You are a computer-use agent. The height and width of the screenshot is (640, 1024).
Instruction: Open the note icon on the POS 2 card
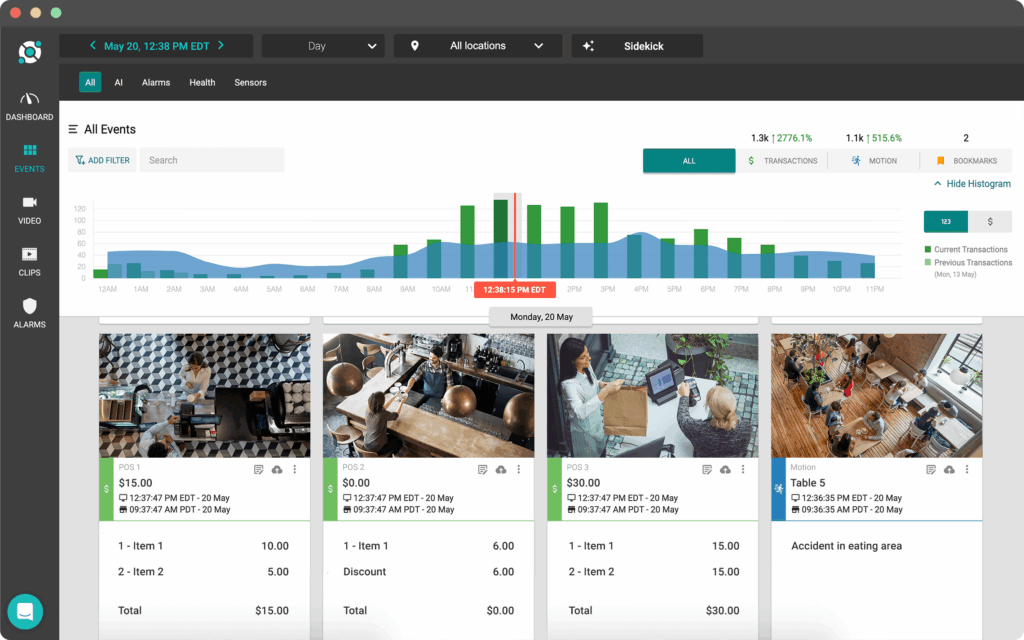481,468
